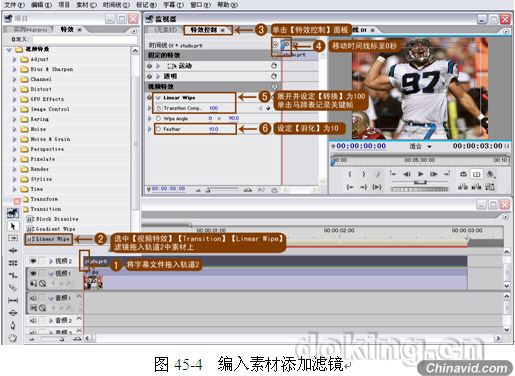Switch to the 特效控制 tab
Screen dimensions: 515x376
pos(203,30)
